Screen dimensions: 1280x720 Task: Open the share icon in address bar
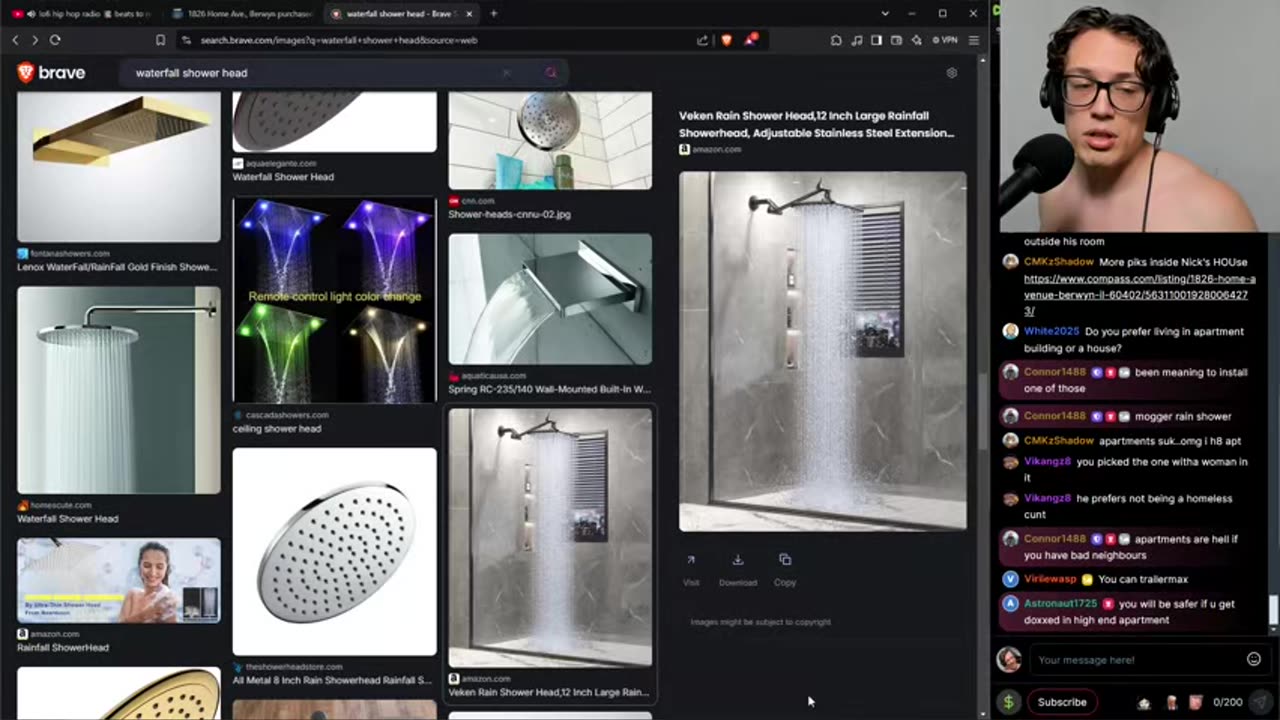(703, 40)
